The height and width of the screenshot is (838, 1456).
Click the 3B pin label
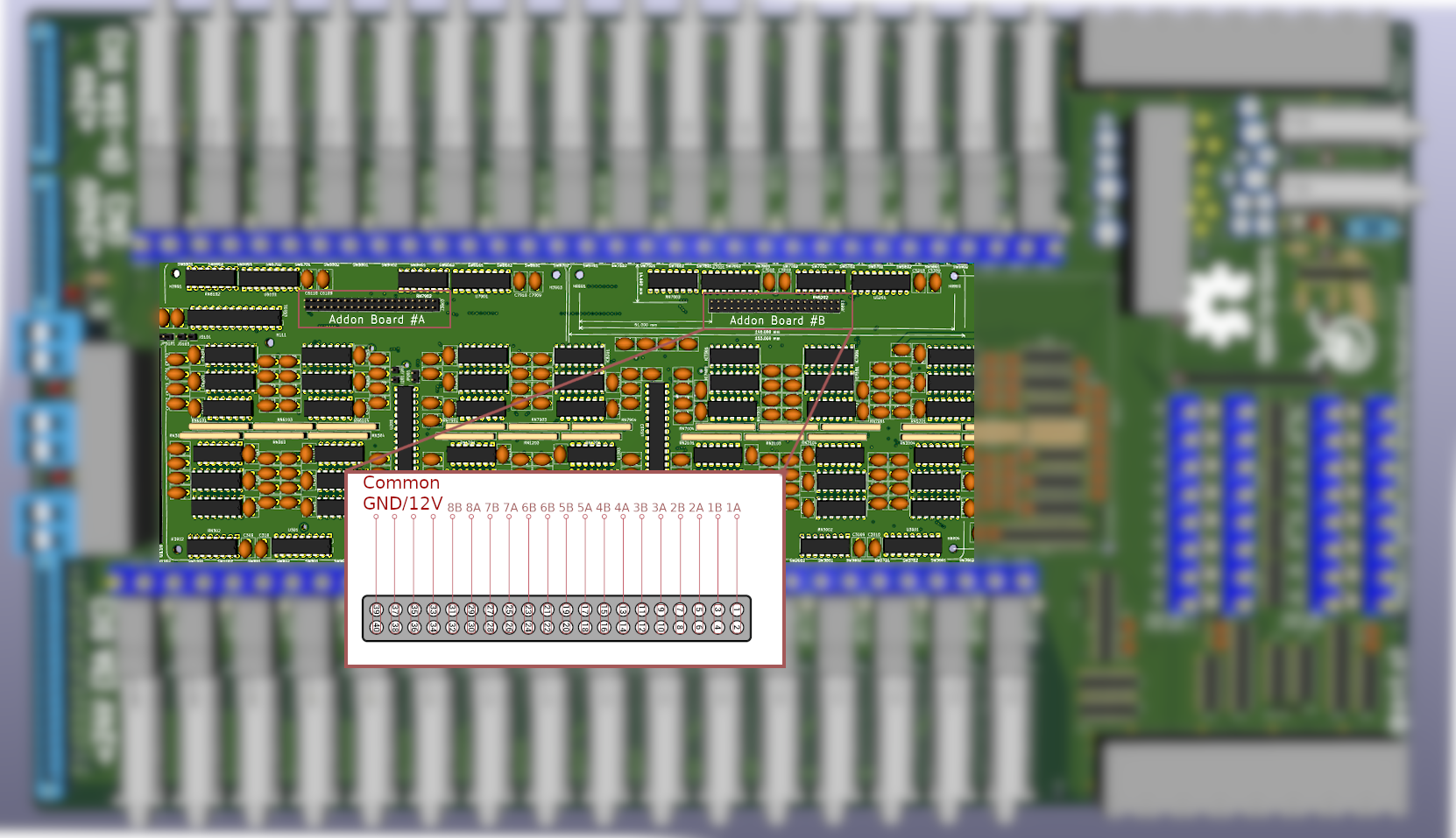(640, 508)
